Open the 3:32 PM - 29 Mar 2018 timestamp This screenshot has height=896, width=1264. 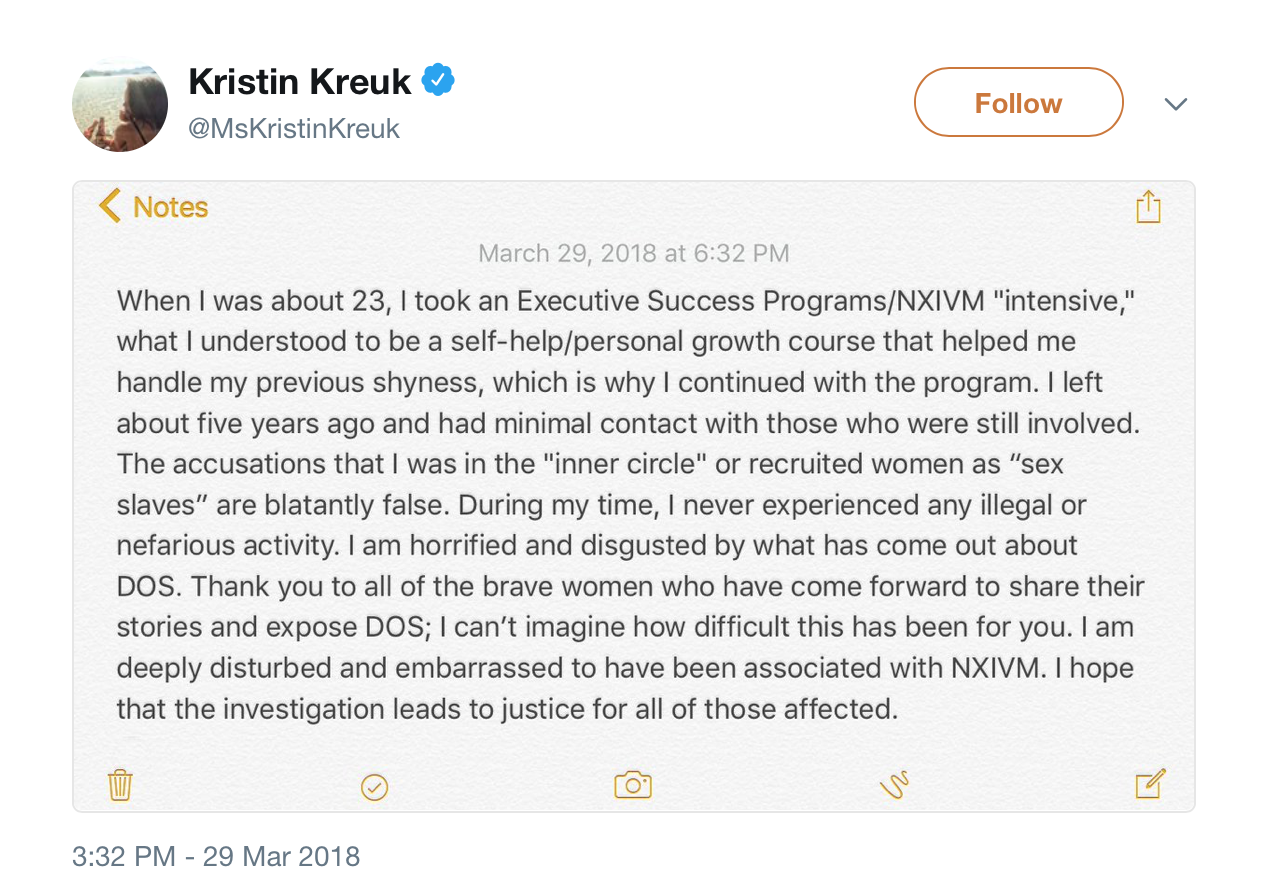[216, 857]
